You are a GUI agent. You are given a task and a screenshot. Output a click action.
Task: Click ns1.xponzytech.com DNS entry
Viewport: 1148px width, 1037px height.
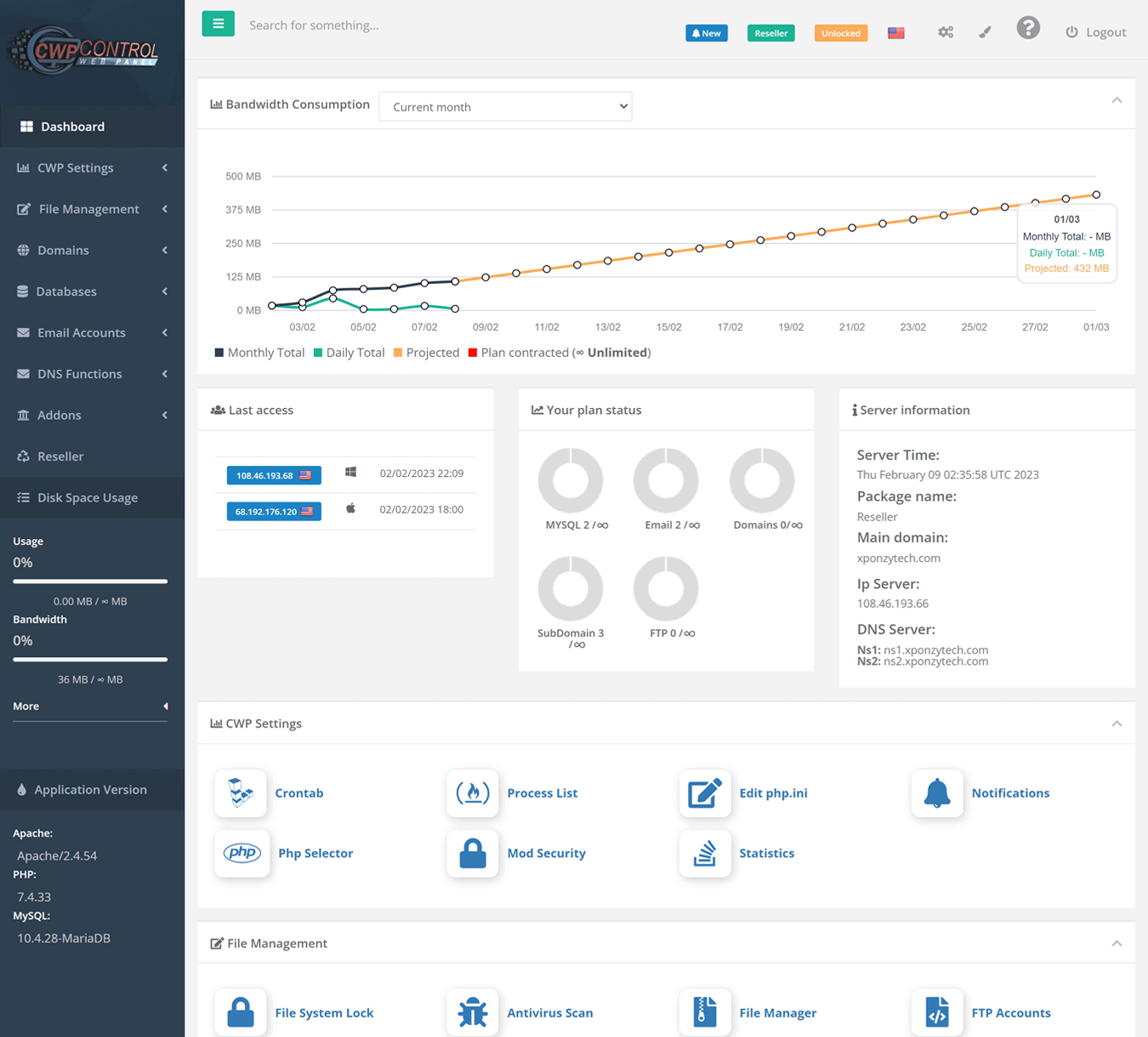(x=923, y=650)
